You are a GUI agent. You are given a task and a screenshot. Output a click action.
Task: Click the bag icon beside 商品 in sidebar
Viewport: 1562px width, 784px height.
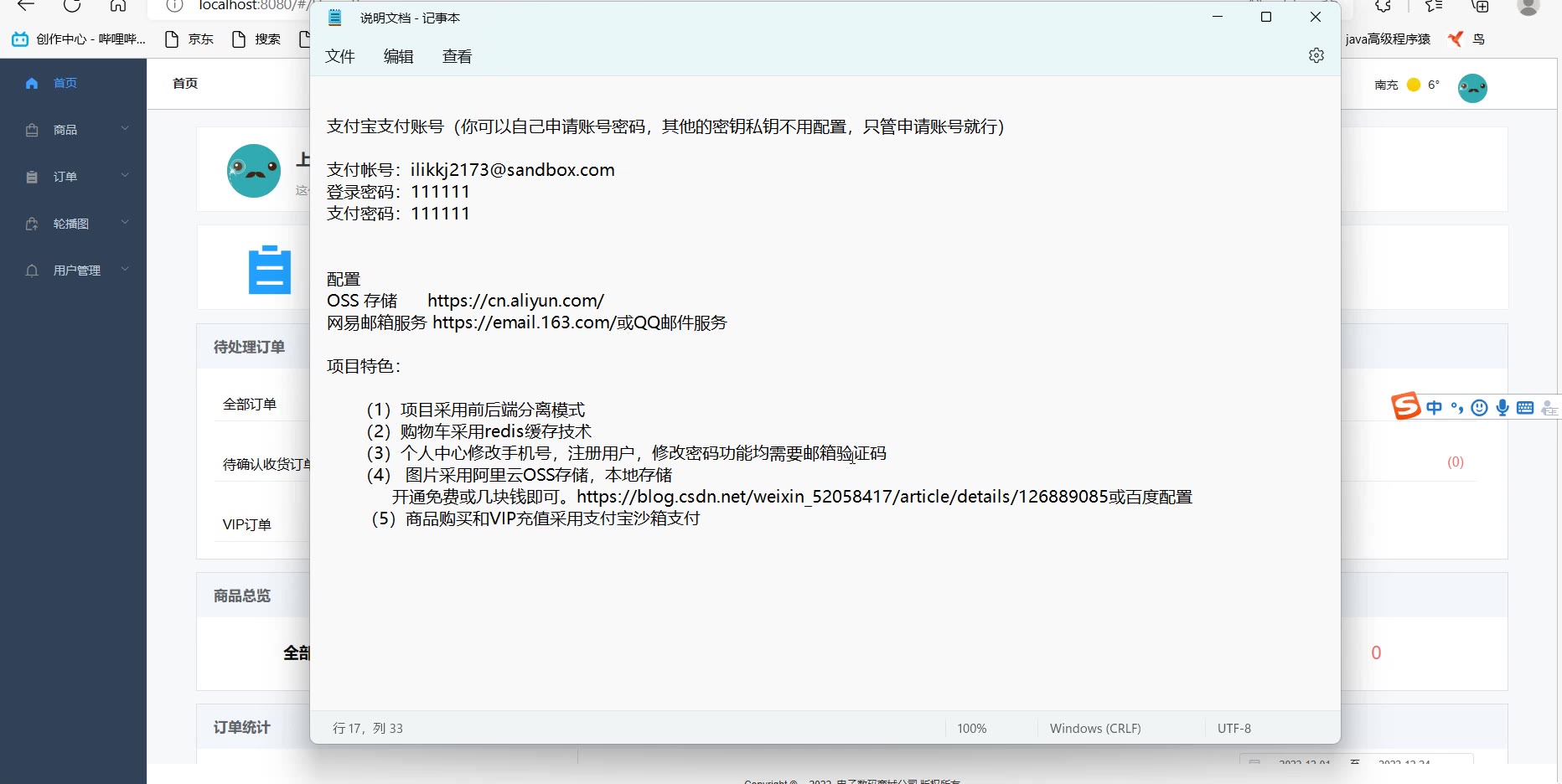click(32, 130)
